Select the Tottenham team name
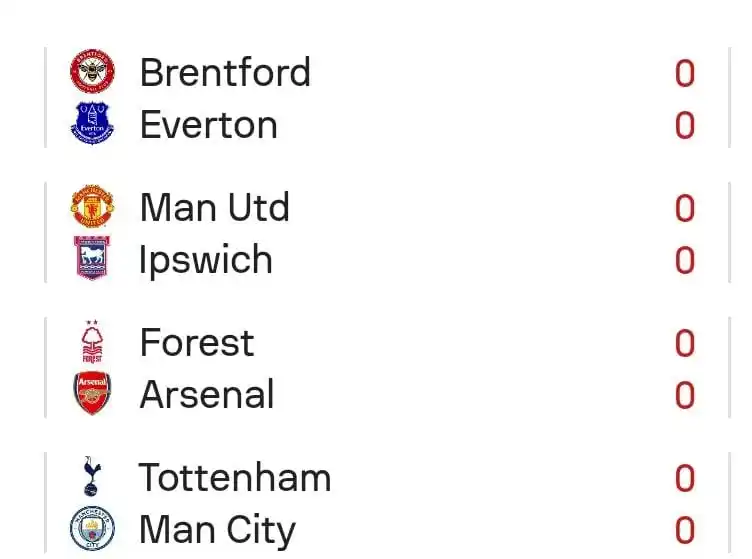The width and height of the screenshot is (752, 559). [235, 477]
